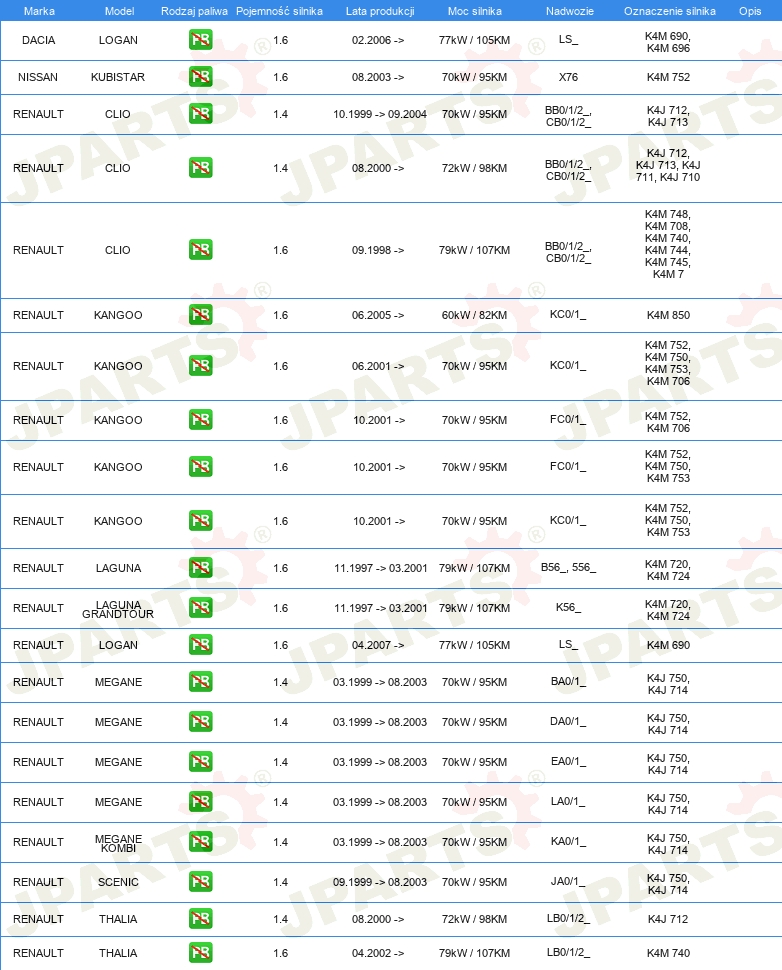Click the DACIA brand cell
The width and height of the screenshot is (782, 970).
tap(38, 40)
